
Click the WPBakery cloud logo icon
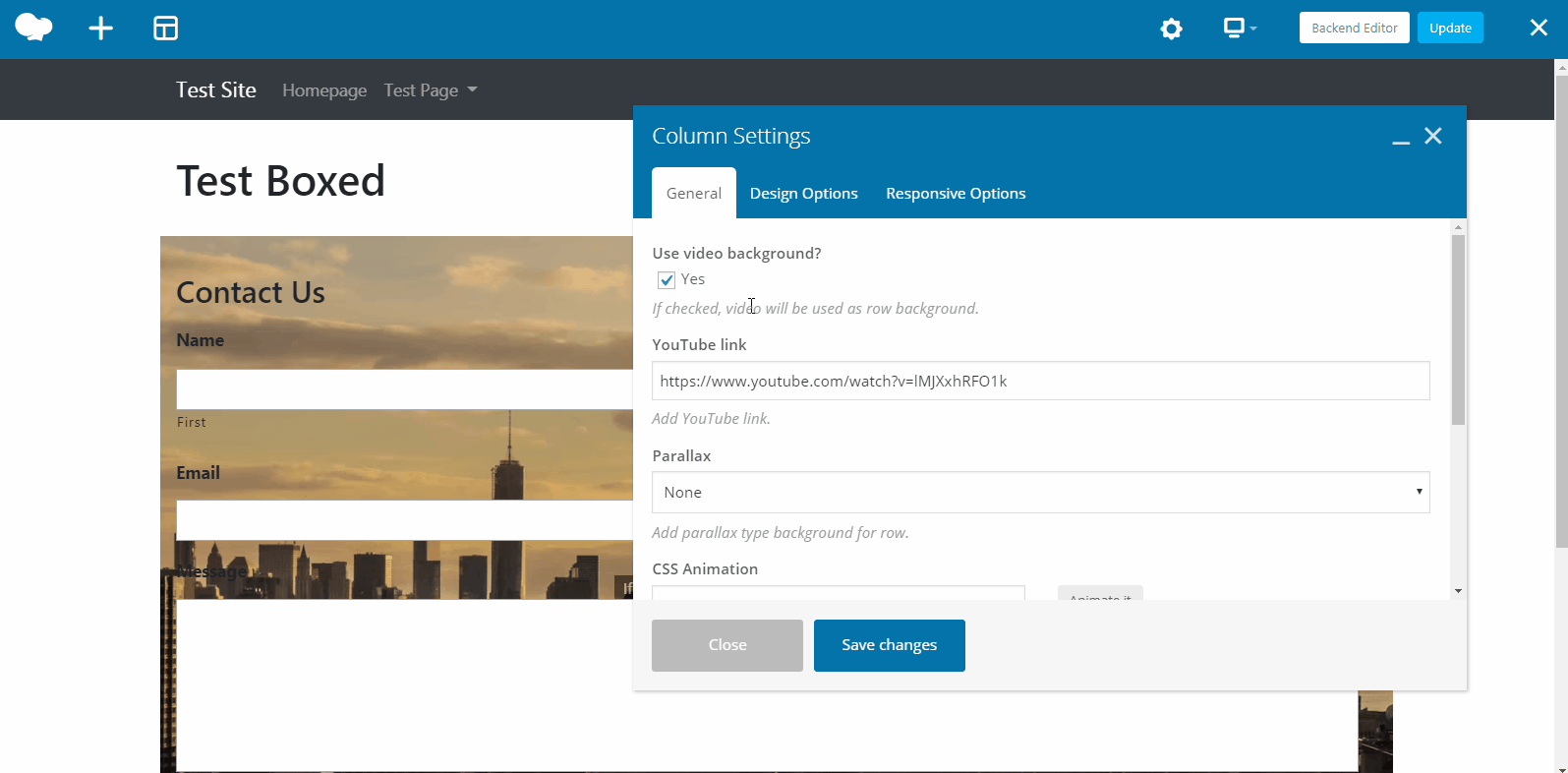pos(33,28)
